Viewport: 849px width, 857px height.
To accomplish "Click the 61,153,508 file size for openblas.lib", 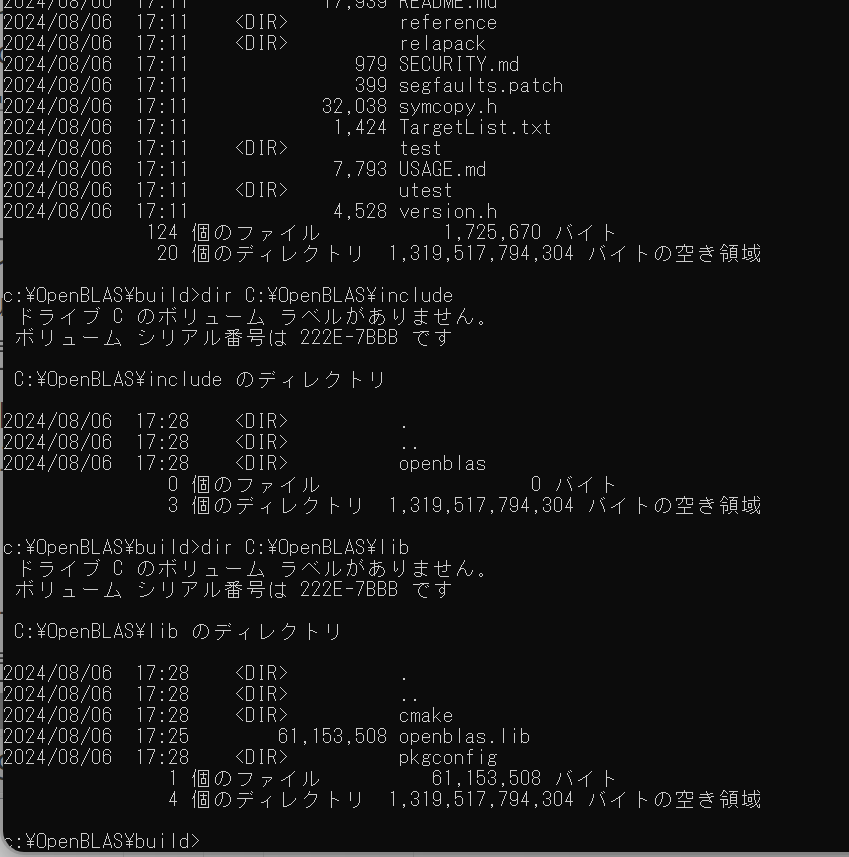I will (x=332, y=737).
